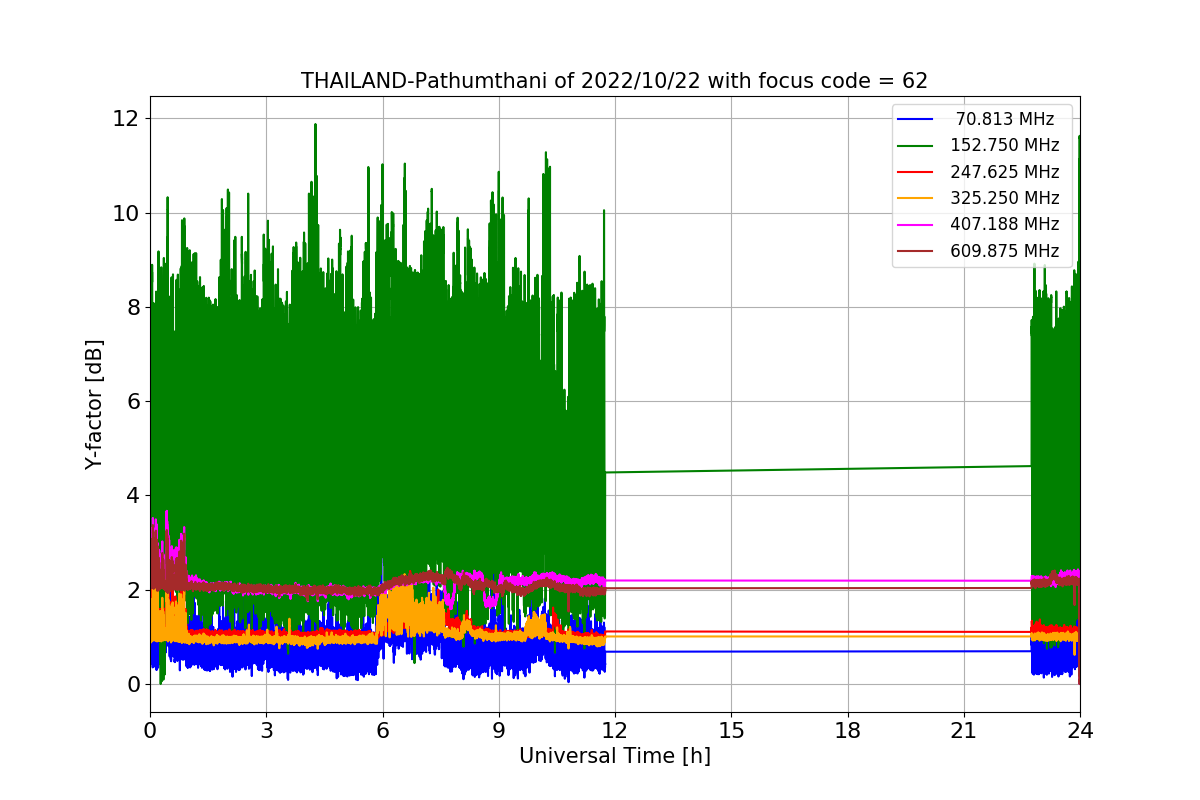Click tick label 2 on Y-factor axis

[133, 590]
